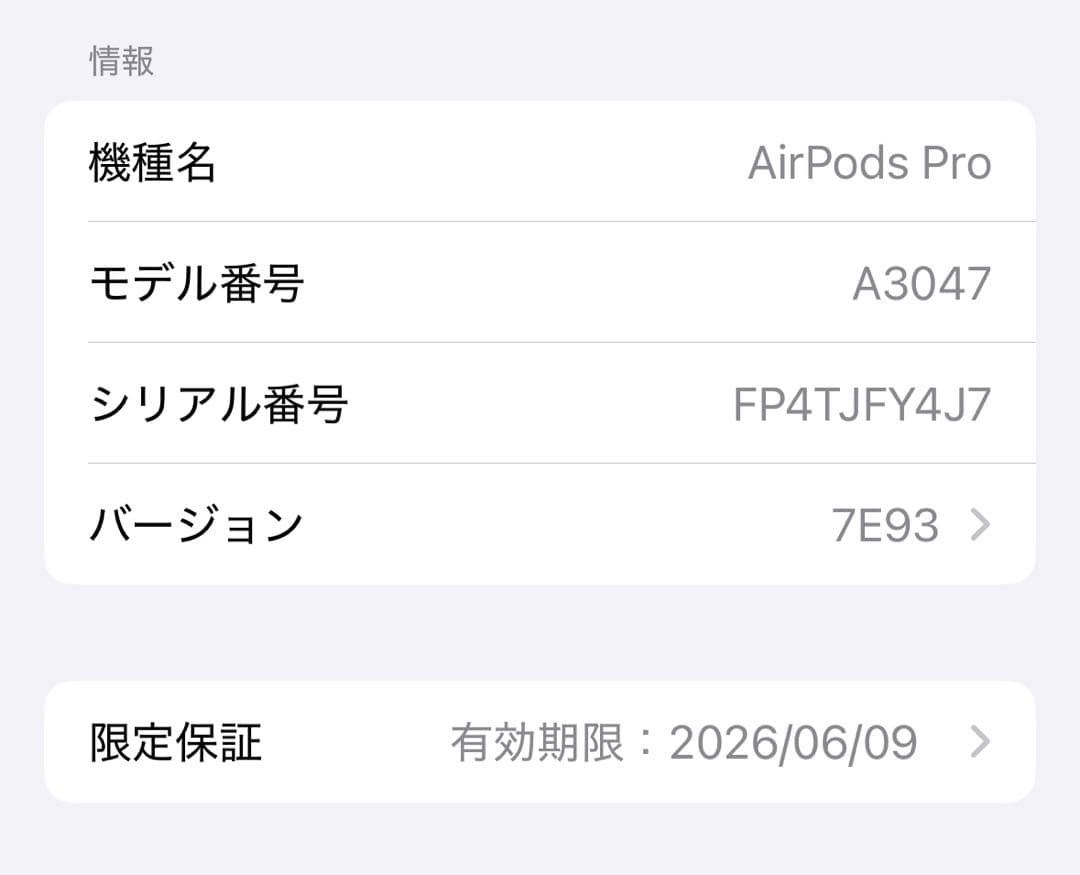The image size is (1080, 875).
Task: Open the バージョン row
Action: click(540, 523)
